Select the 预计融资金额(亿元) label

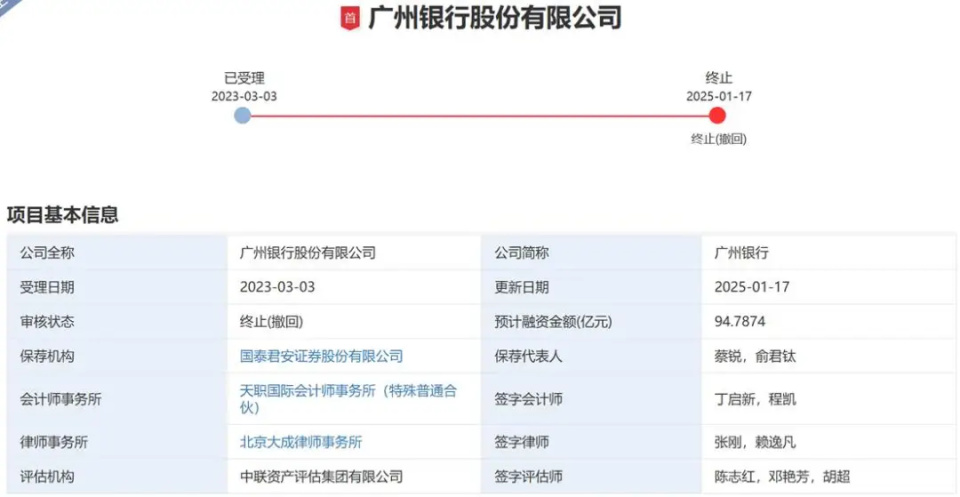point(553,321)
